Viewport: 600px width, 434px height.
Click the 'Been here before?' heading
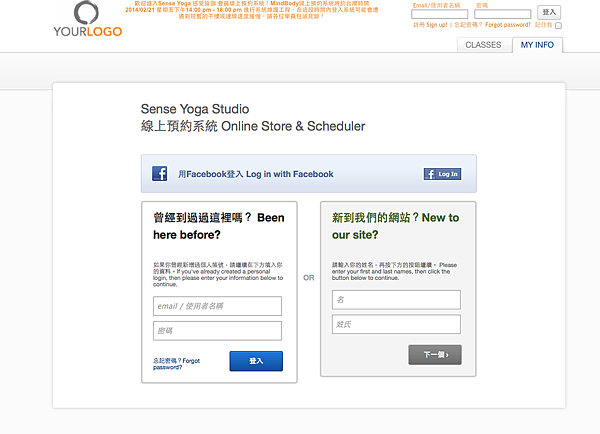coord(218,226)
